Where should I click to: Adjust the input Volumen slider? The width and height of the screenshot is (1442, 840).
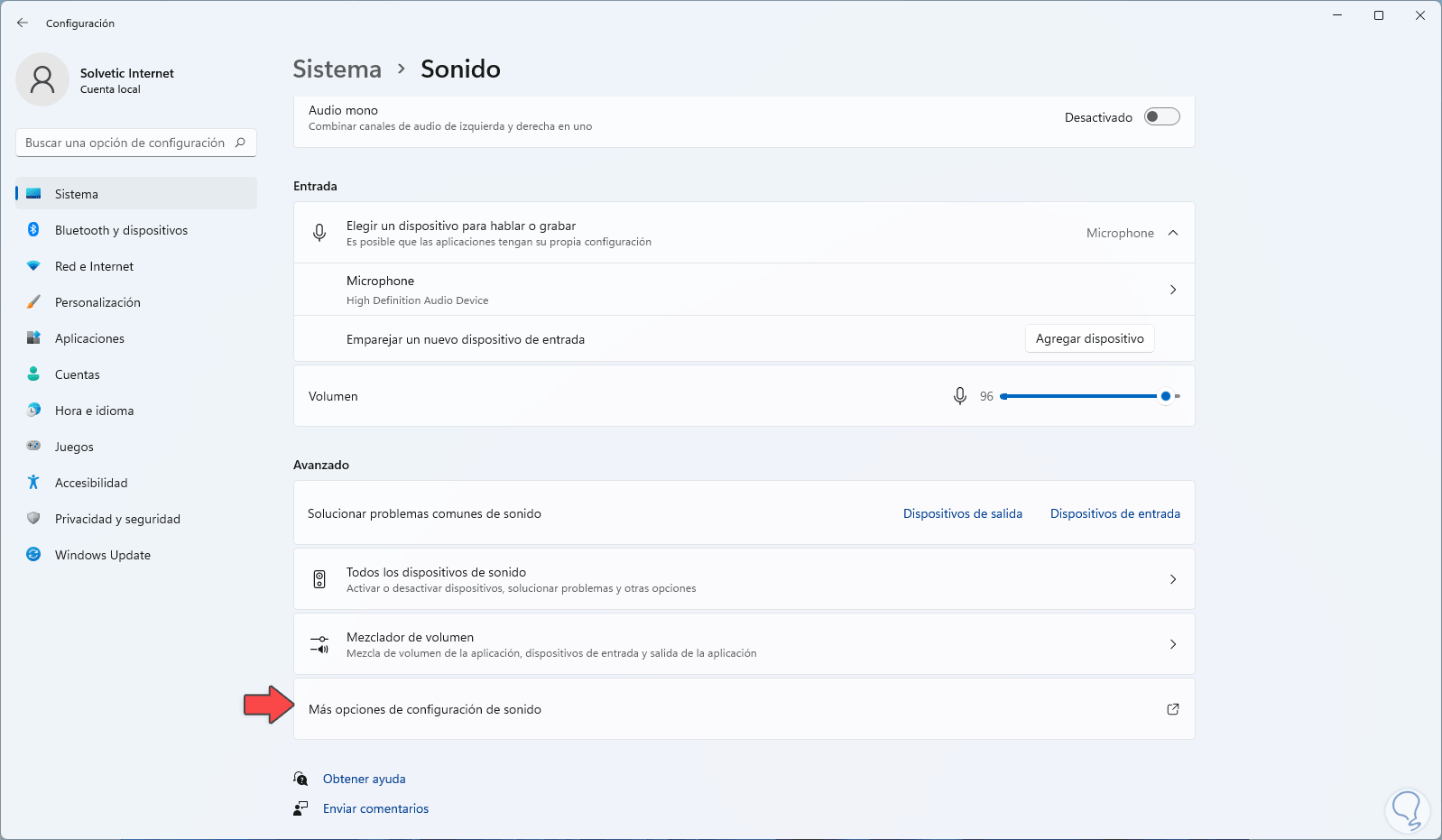tap(1083, 396)
